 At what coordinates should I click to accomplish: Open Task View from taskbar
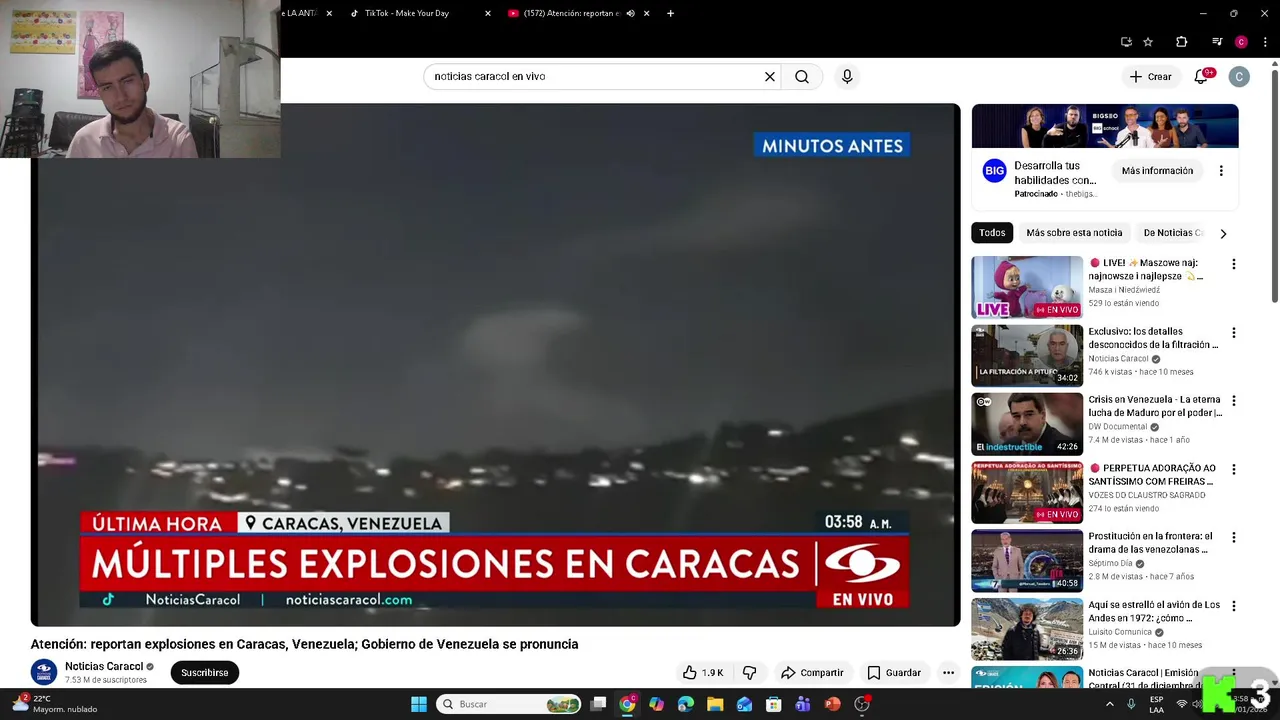(598, 704)
